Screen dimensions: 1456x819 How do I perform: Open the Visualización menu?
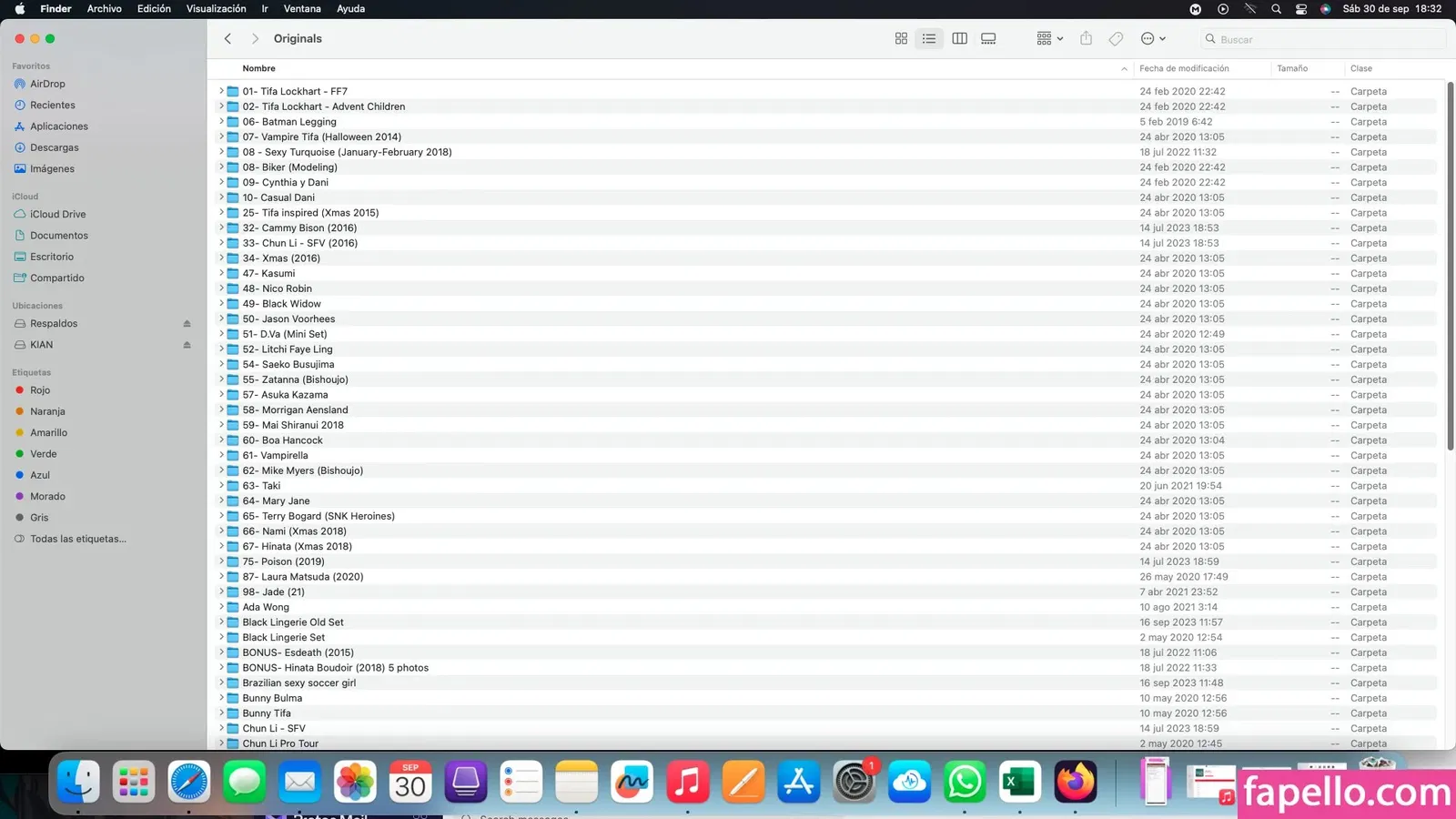pyautogui.click(x=216, y=9)
